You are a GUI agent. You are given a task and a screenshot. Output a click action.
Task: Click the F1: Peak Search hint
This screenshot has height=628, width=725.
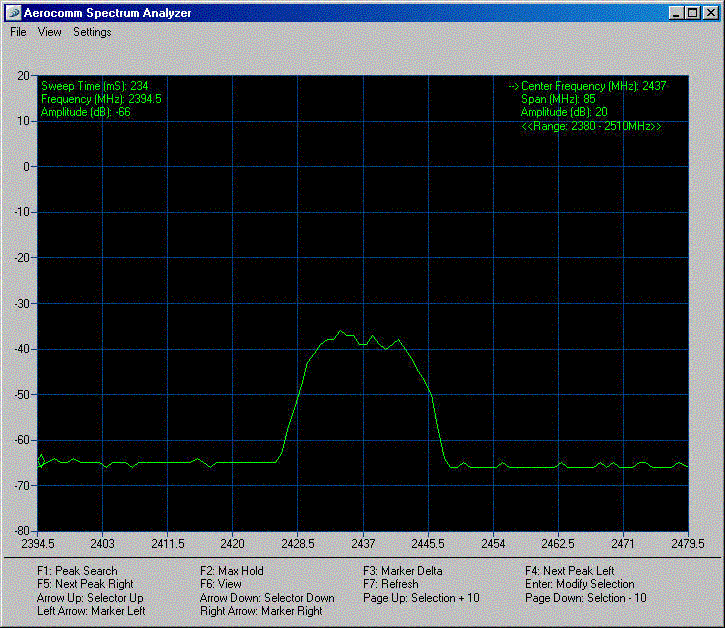pos(77,571)
